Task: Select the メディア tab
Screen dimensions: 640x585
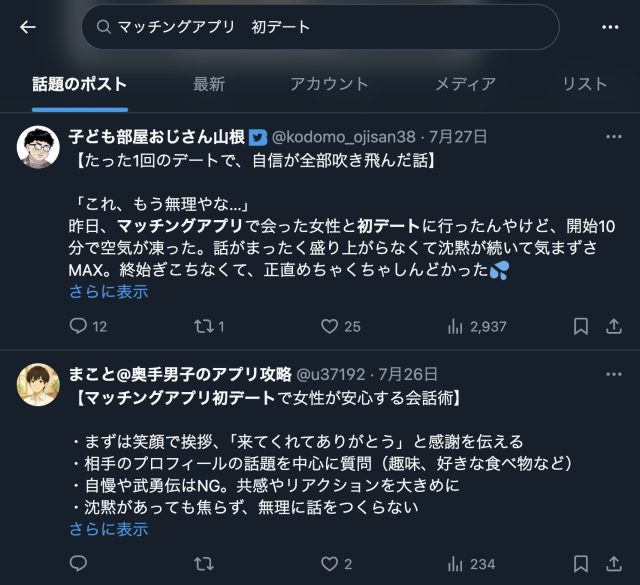Action: tap(465, 84)
